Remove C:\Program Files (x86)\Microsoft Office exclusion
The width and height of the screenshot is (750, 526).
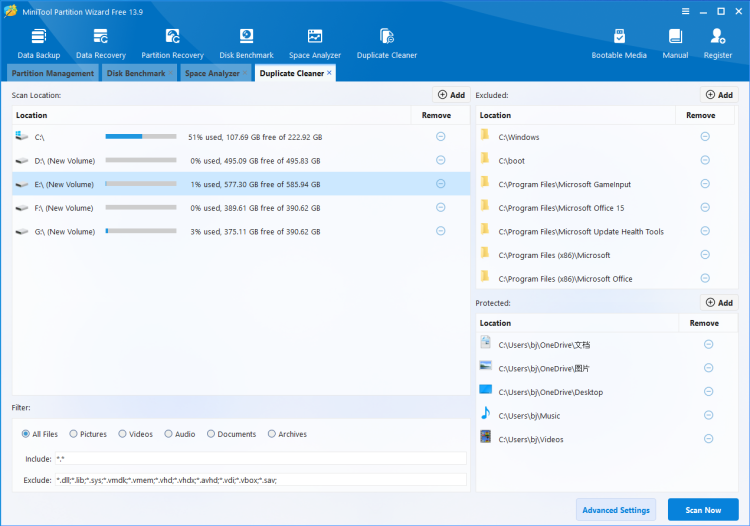pos(705,278)
